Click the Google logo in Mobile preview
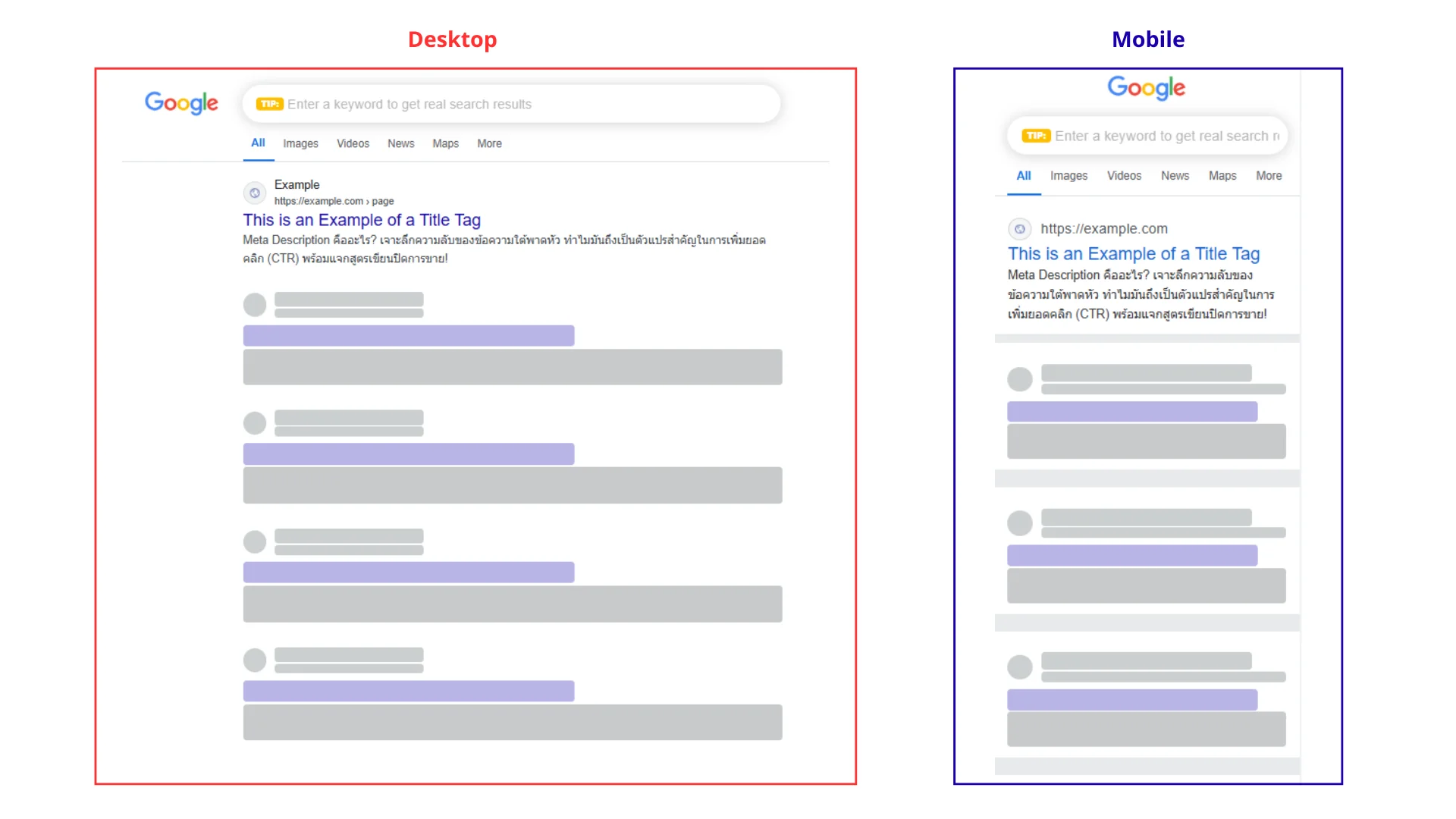Viewport: 1456px width, 819px height. tap(1146, 88)
